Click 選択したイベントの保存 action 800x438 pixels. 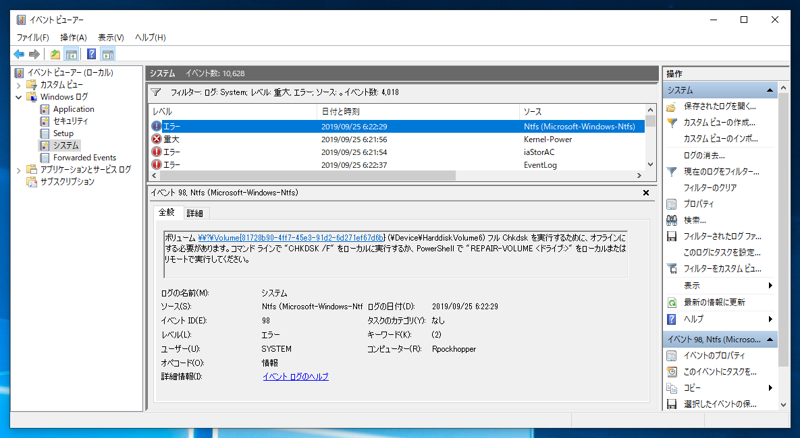[720, 404]
